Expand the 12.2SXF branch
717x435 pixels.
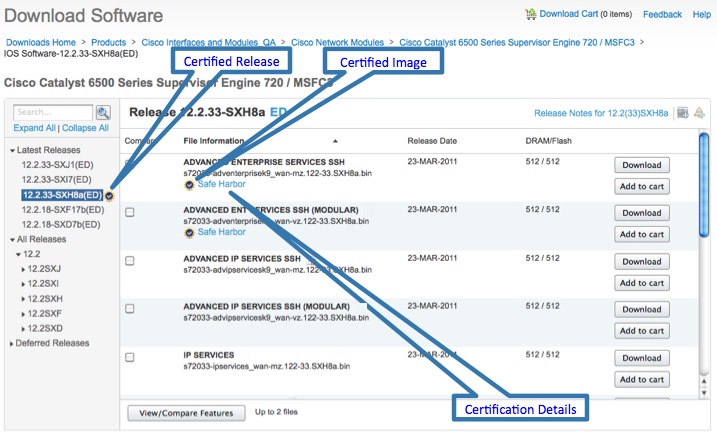click(23, 314)
